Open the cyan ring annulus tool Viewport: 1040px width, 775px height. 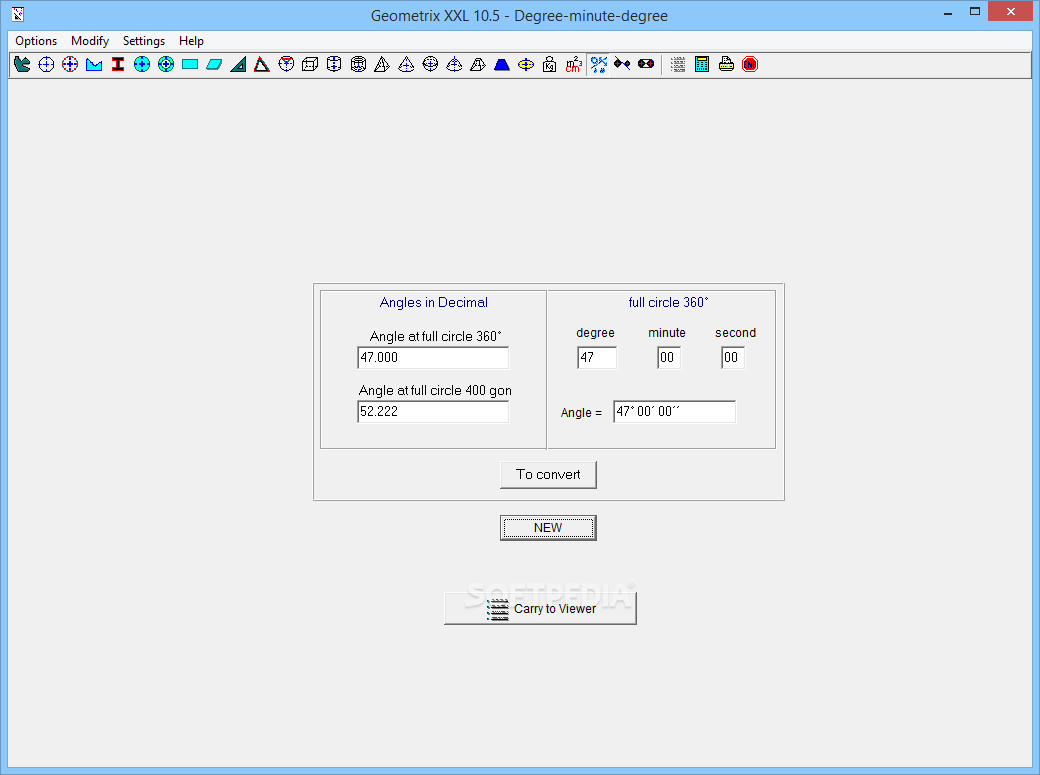[x=166, y=64]
